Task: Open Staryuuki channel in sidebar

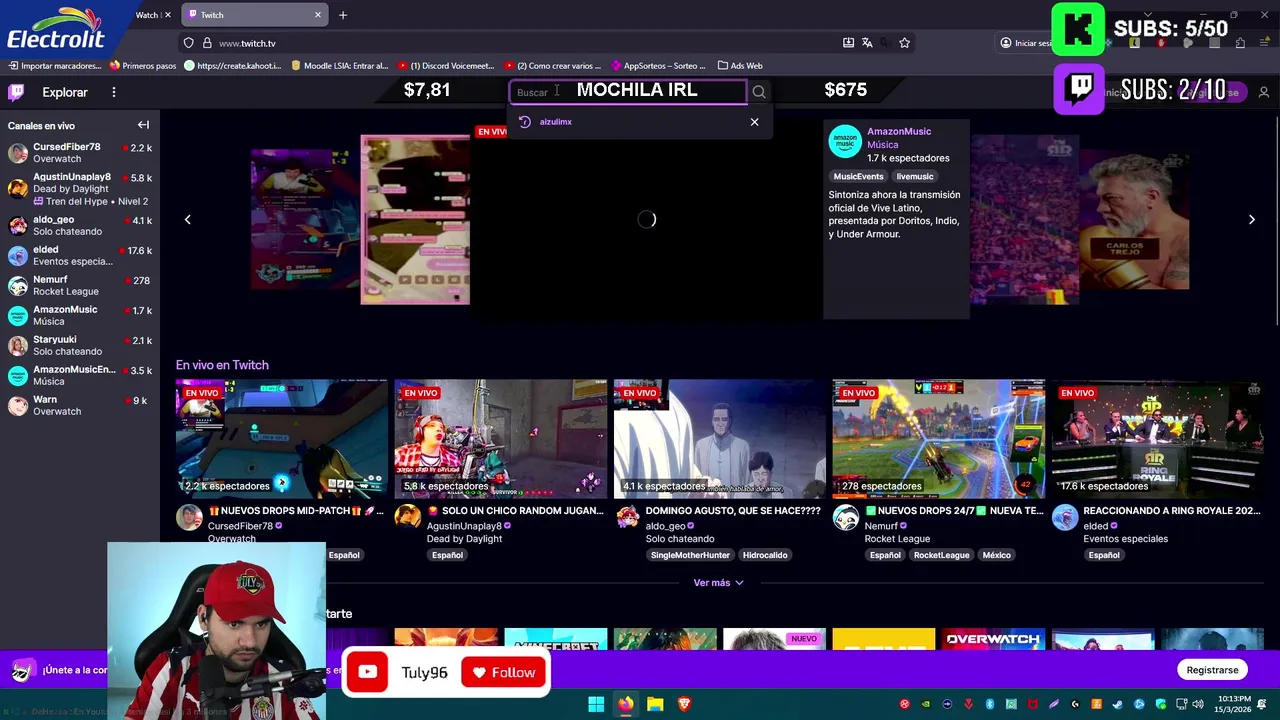Action: [x=80, y=345]
